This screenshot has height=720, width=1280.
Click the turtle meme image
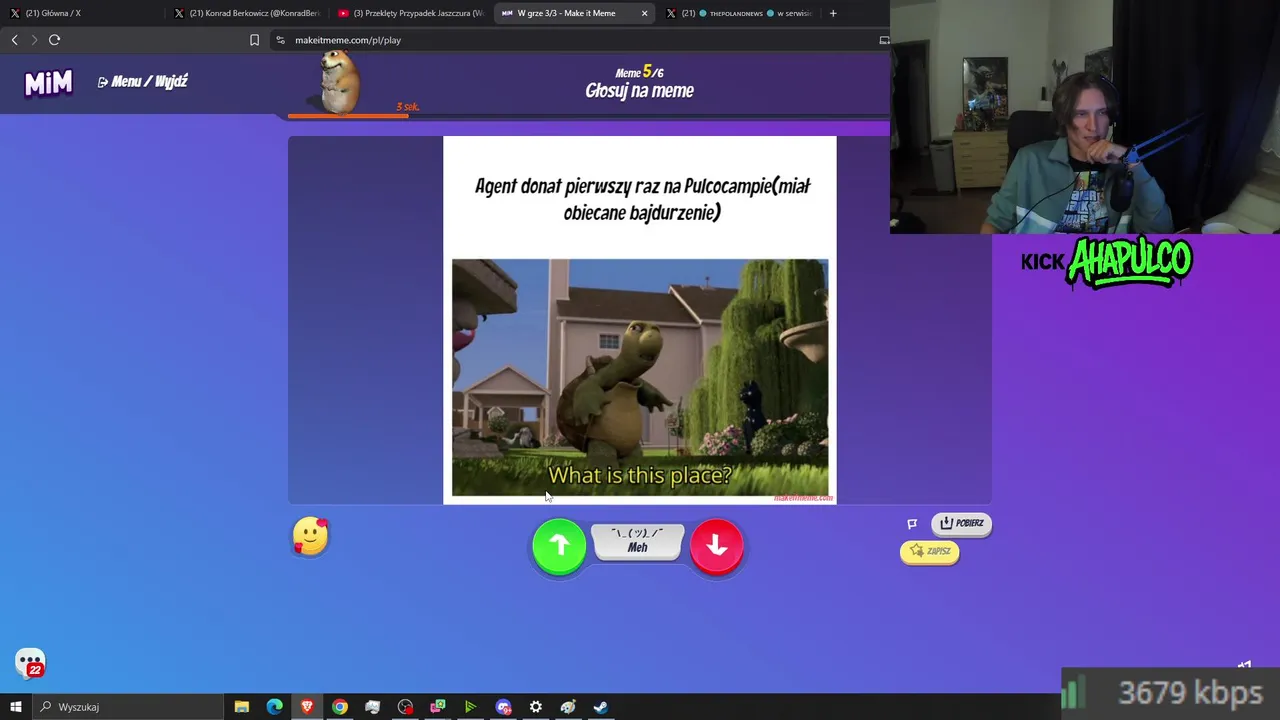[640, 377]
